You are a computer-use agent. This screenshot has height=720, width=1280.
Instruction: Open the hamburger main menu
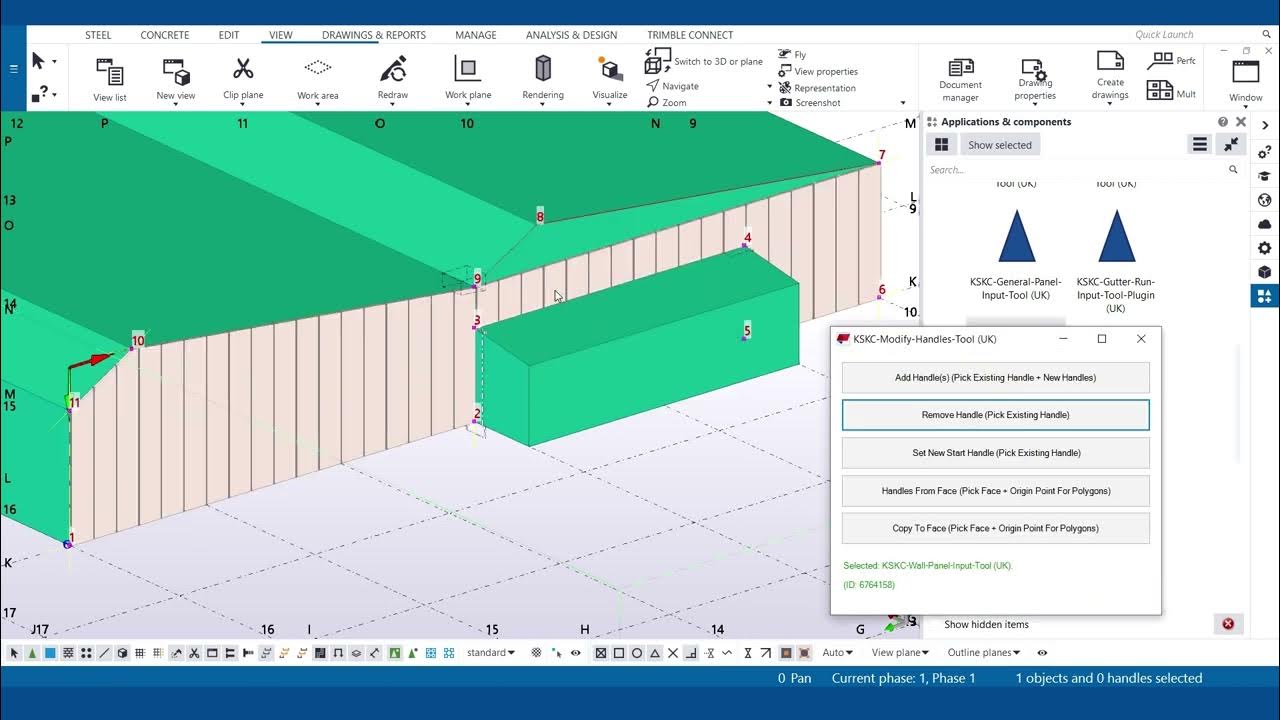13,69
